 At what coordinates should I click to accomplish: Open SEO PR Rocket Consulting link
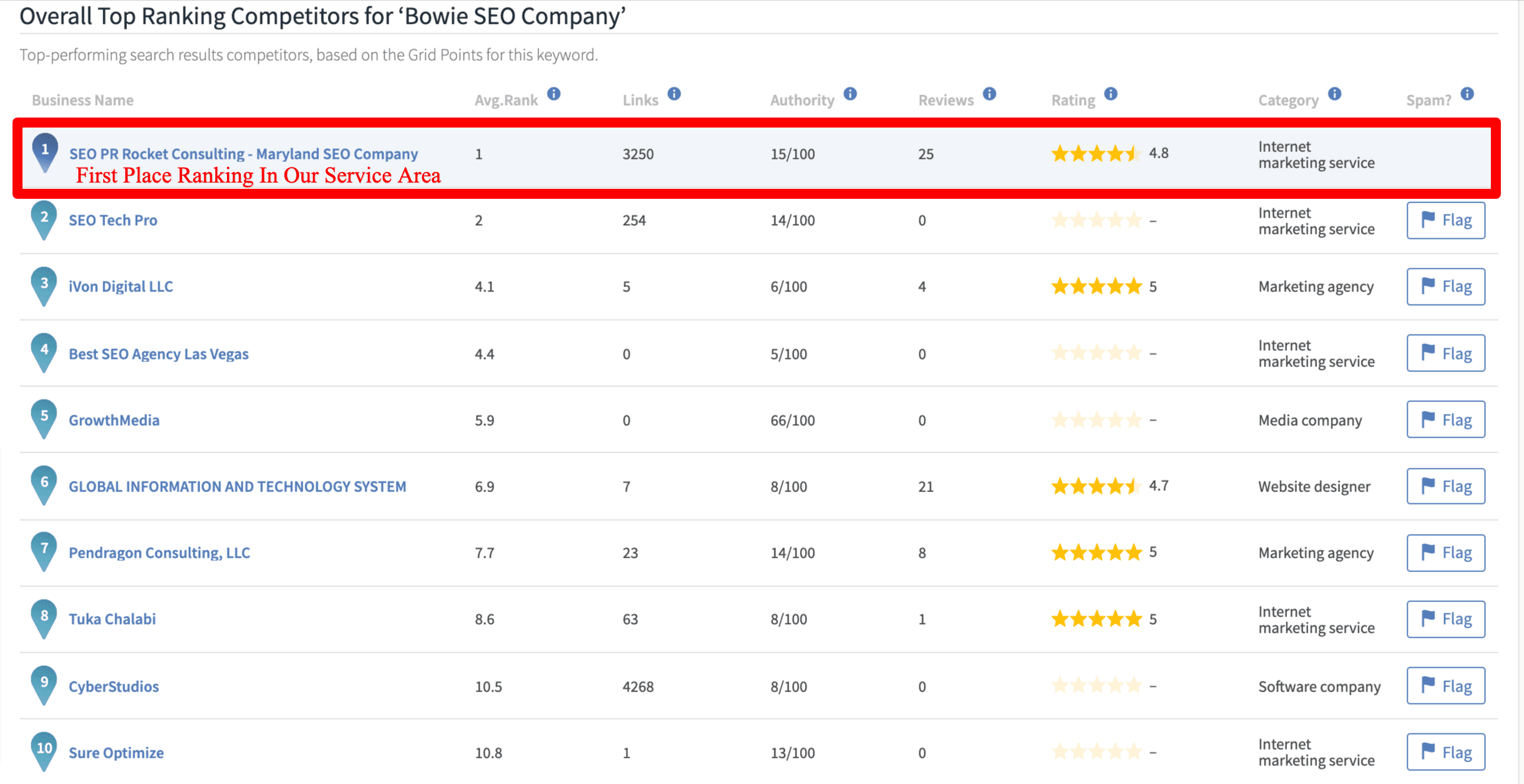pyautogui.click(x=243, y=154)
